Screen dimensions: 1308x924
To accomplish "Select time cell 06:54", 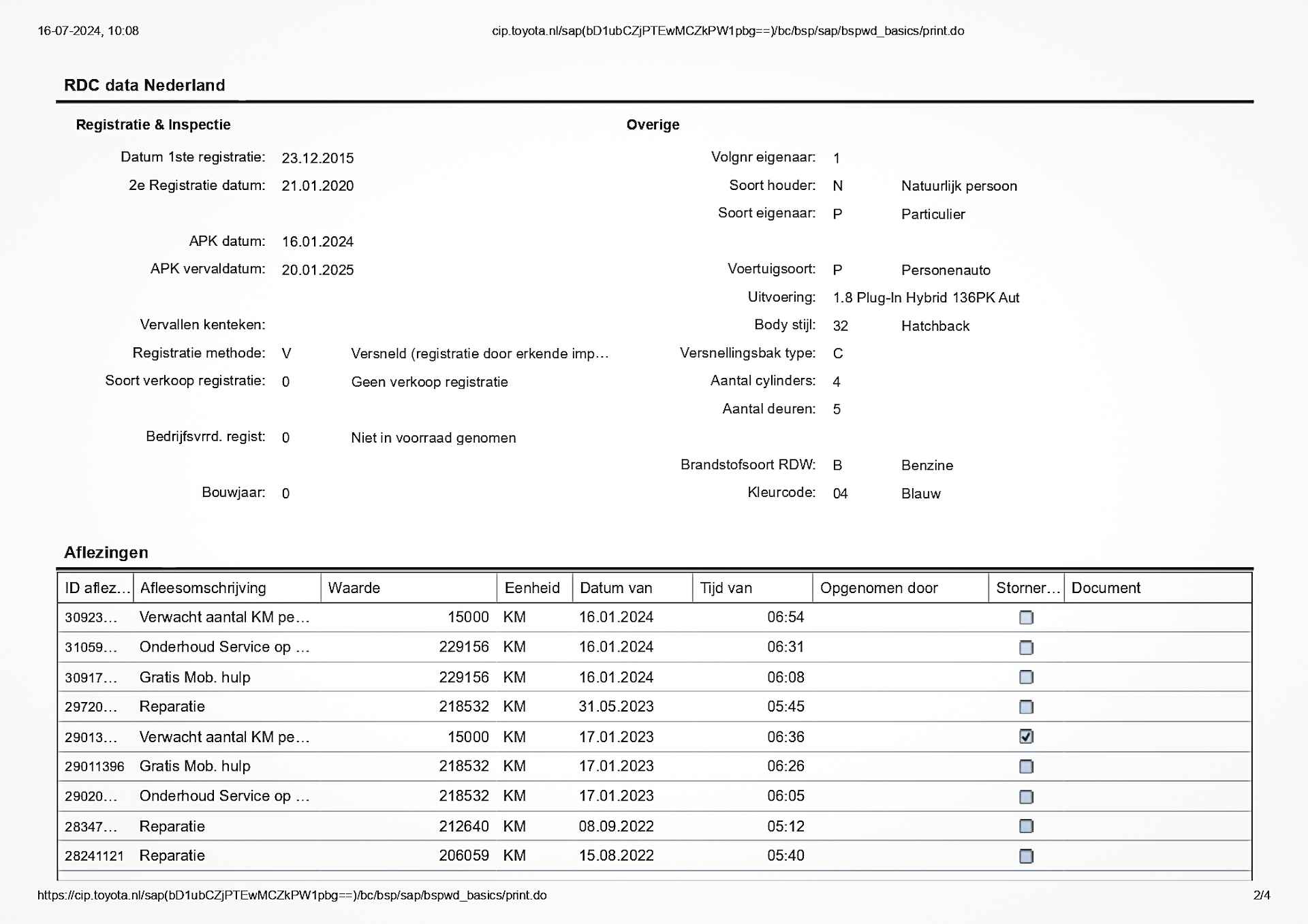I will coord(785,618).
